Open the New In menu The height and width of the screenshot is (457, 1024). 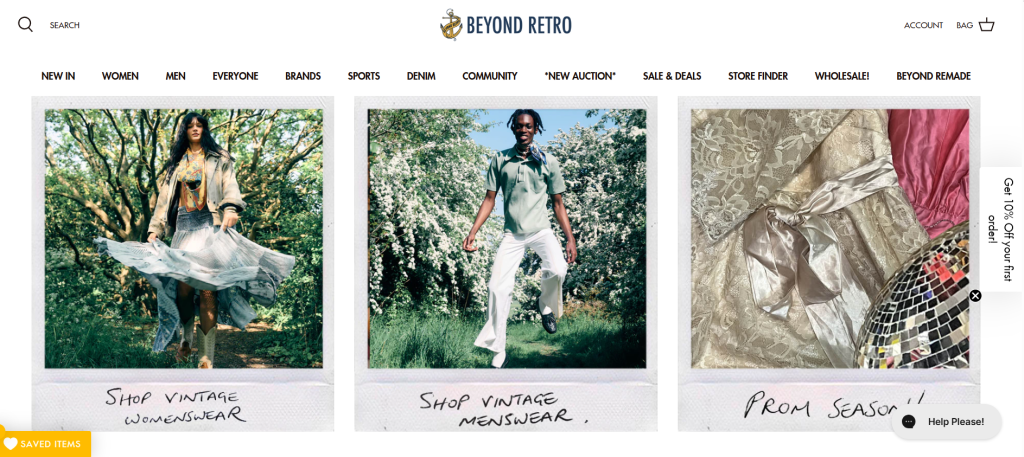[x=58, y=76]
